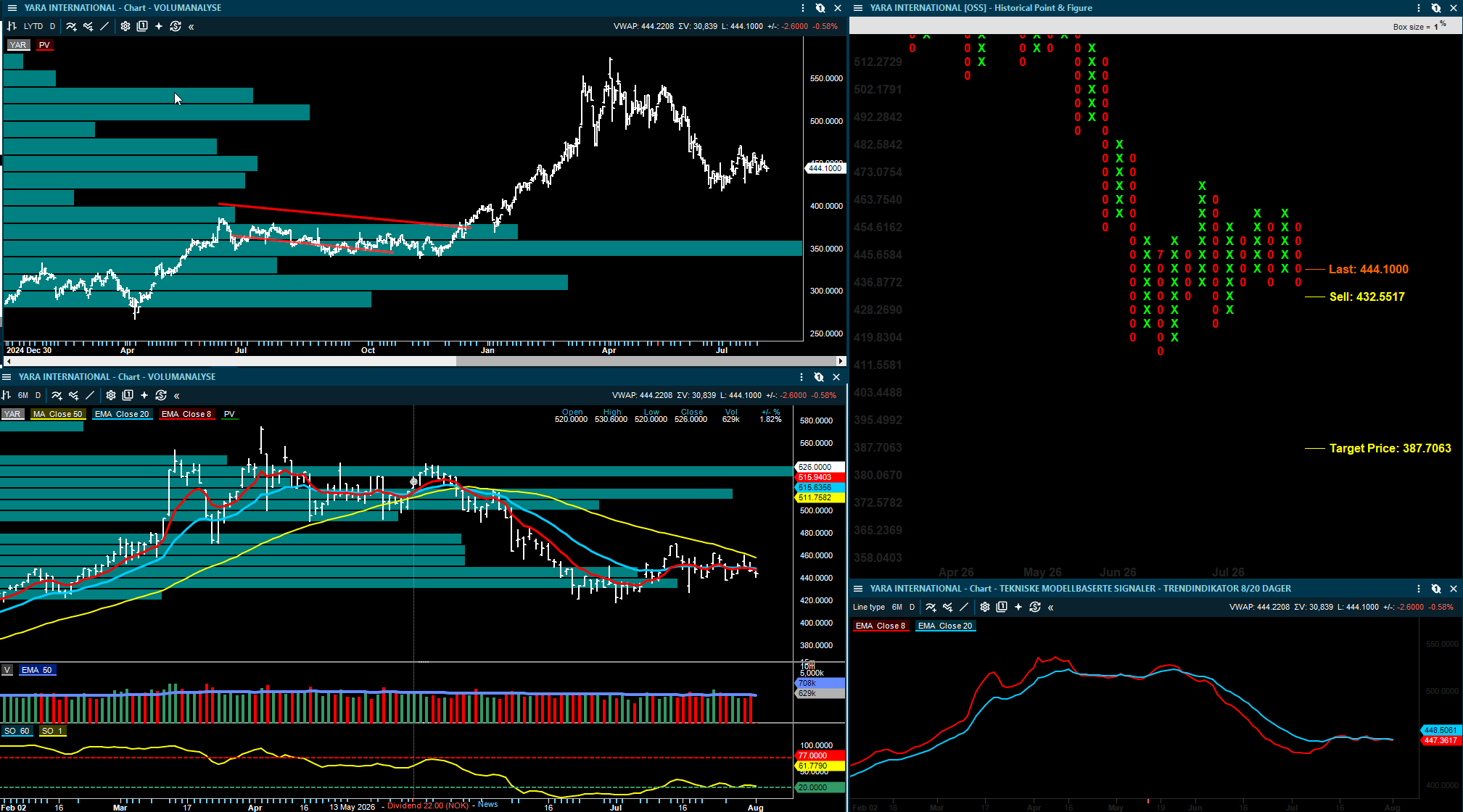Click EMA Close 8 tag in the Trendindikator chart
1463x812 pixels.
click(881, 626)
